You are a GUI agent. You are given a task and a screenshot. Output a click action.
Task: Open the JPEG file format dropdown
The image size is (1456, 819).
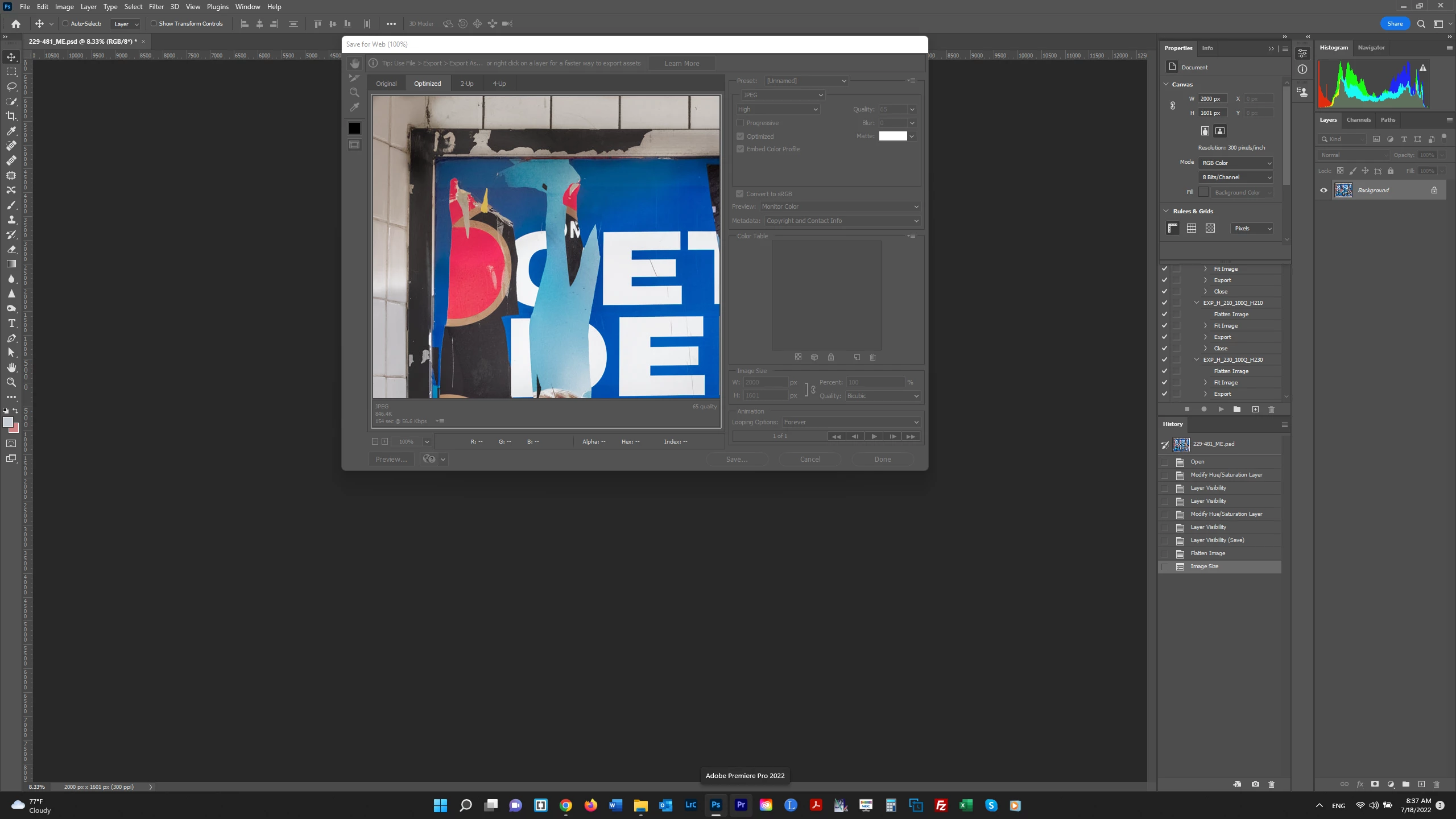[x=782, y=95]
